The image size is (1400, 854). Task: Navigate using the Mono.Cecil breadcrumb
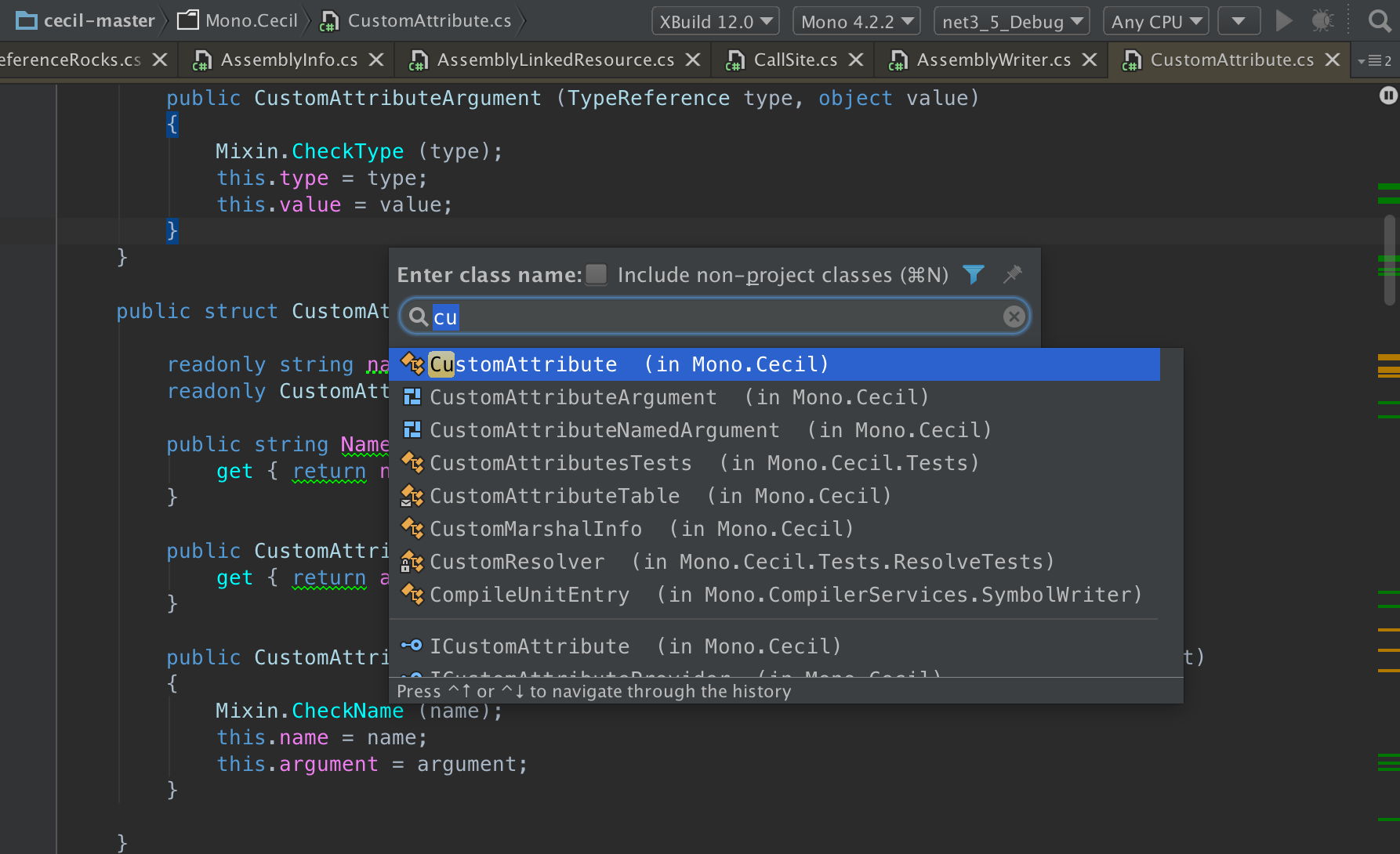click(x=247, y=20)
